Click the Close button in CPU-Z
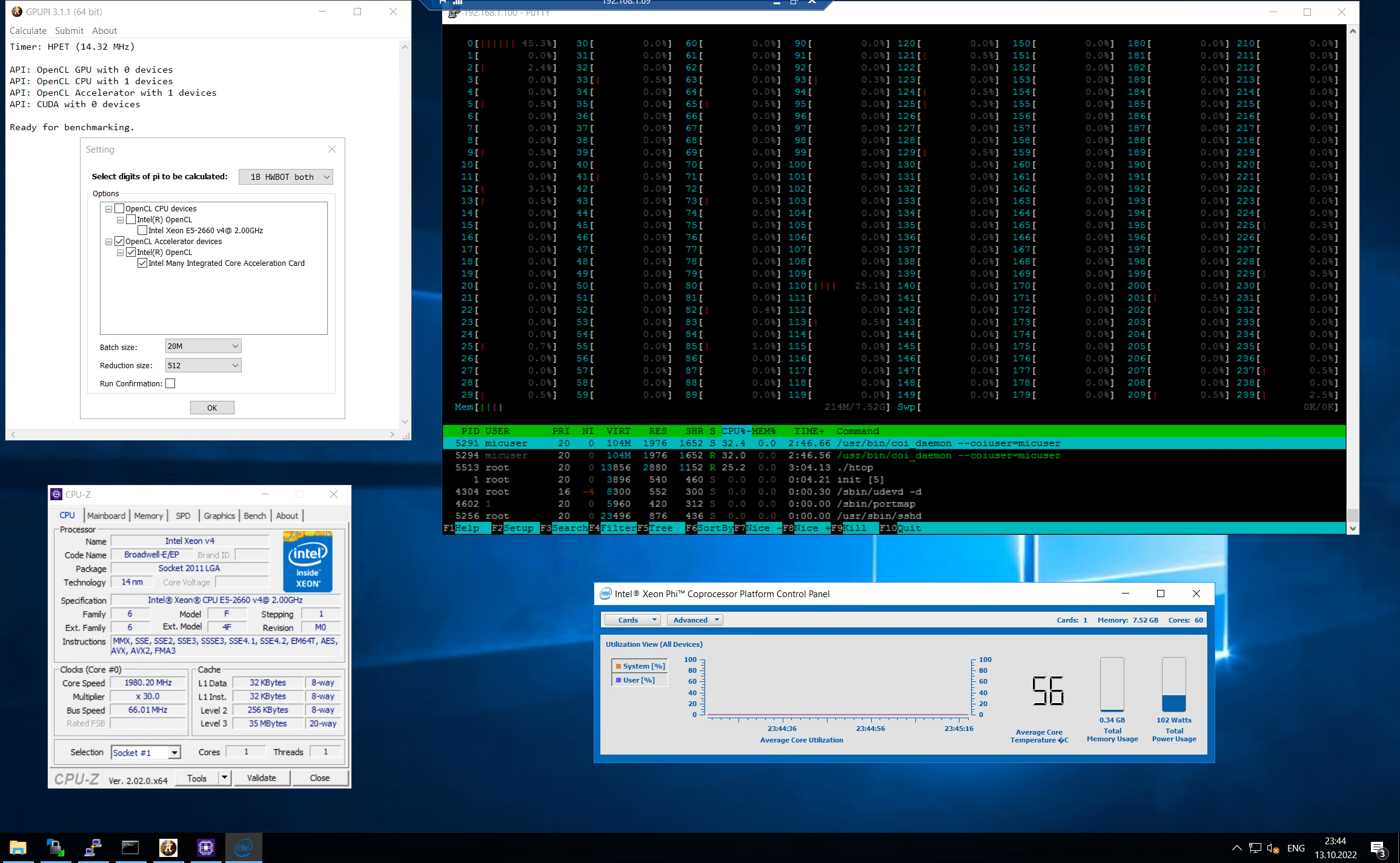 tap(320, 778)
